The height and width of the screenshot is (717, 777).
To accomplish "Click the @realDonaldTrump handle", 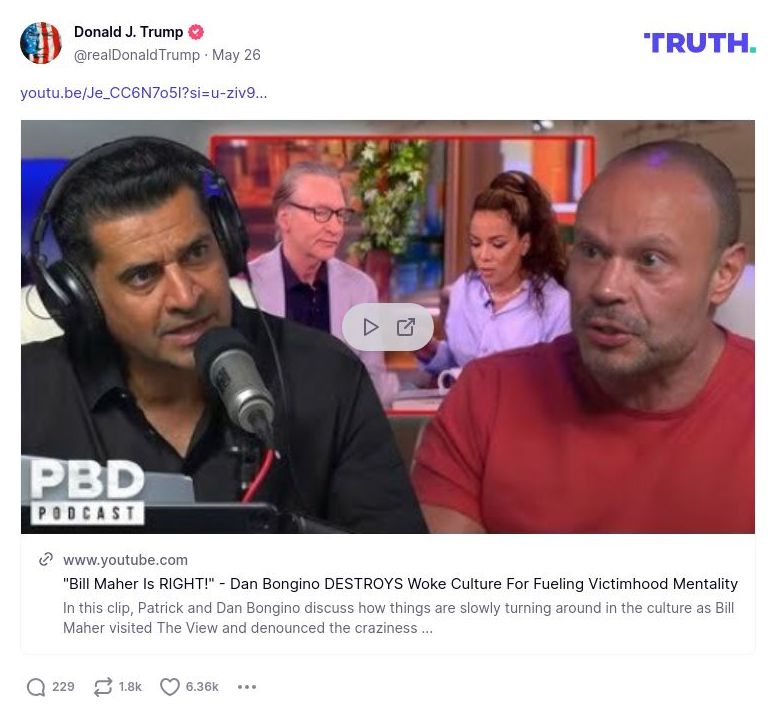I will pos(137,55).
